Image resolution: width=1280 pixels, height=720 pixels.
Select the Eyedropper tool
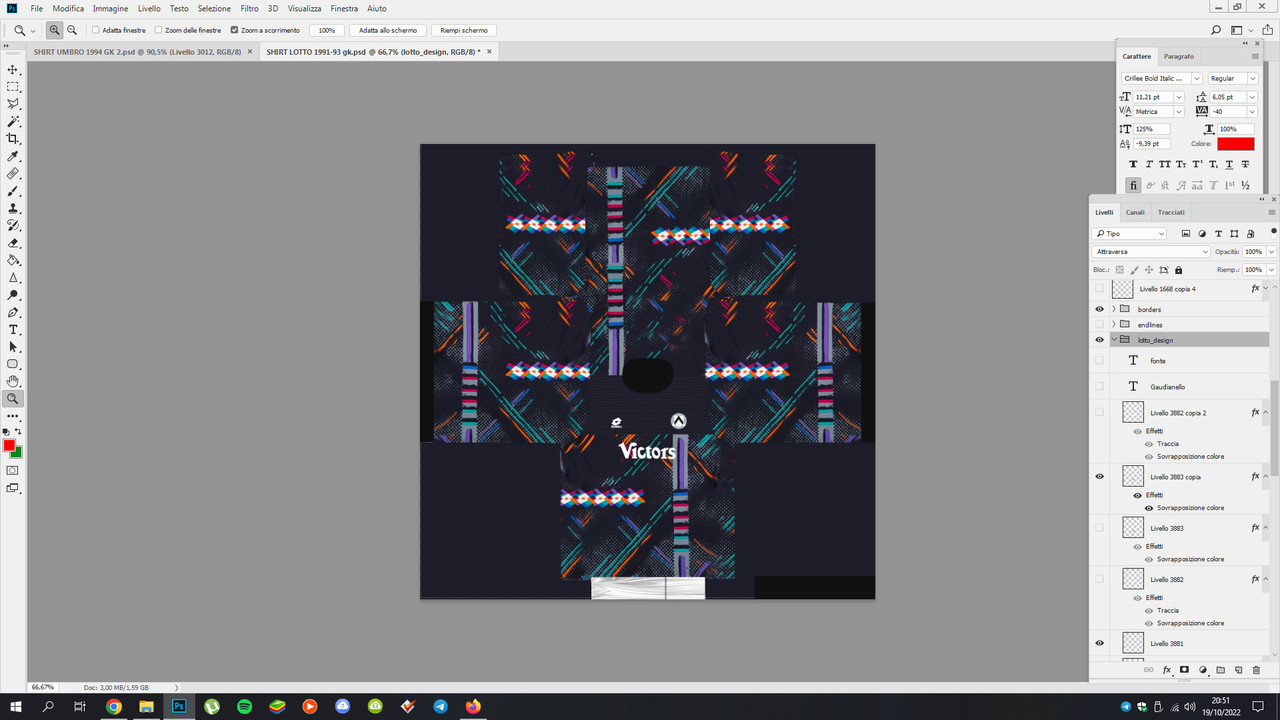tap(13, 157)
